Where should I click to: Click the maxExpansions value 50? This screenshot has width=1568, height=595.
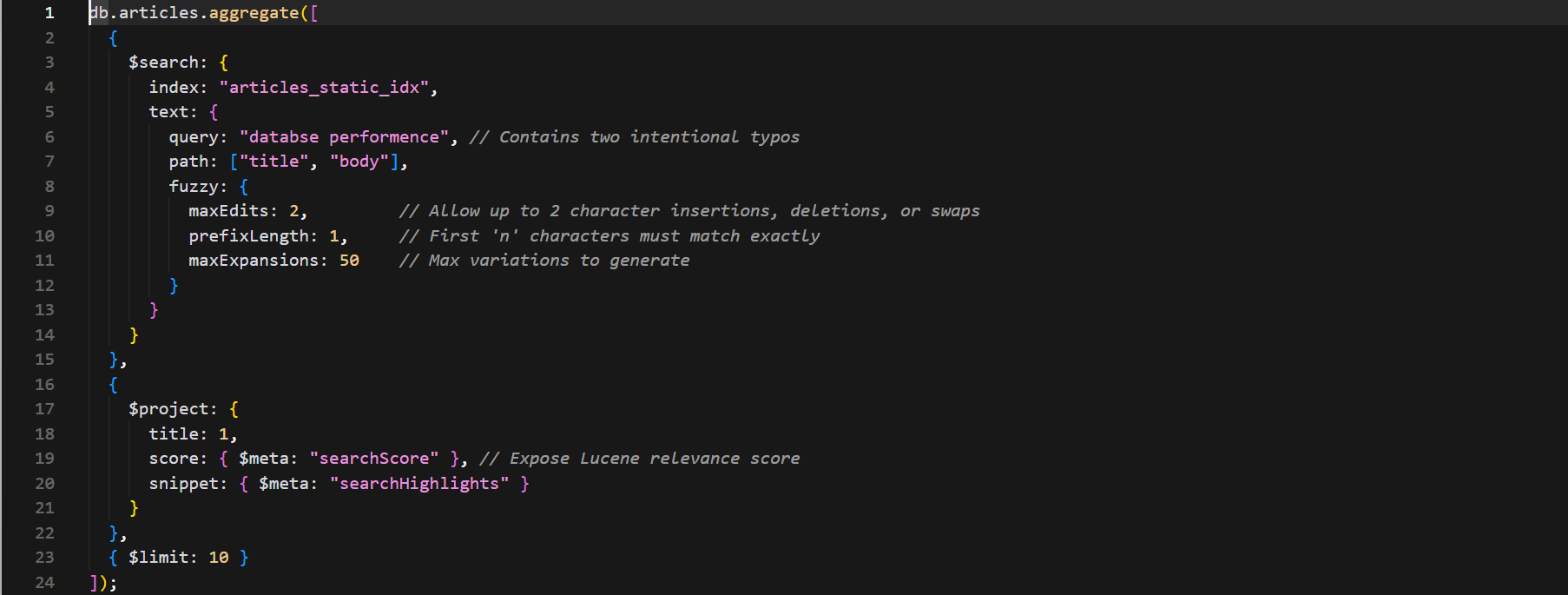[x=349, y=261]
